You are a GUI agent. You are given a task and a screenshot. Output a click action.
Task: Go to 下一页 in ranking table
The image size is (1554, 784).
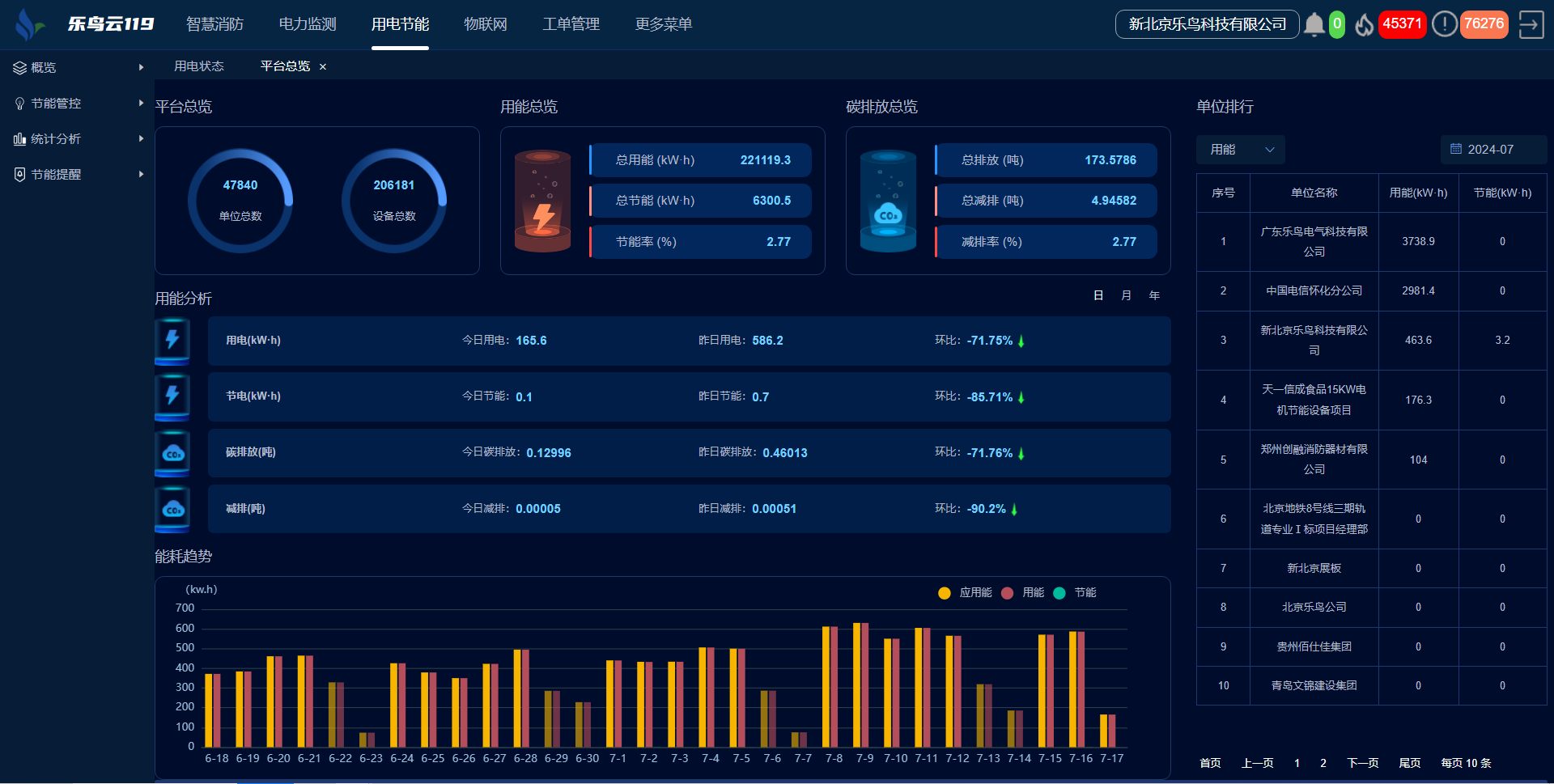(x=1362, y=763)
